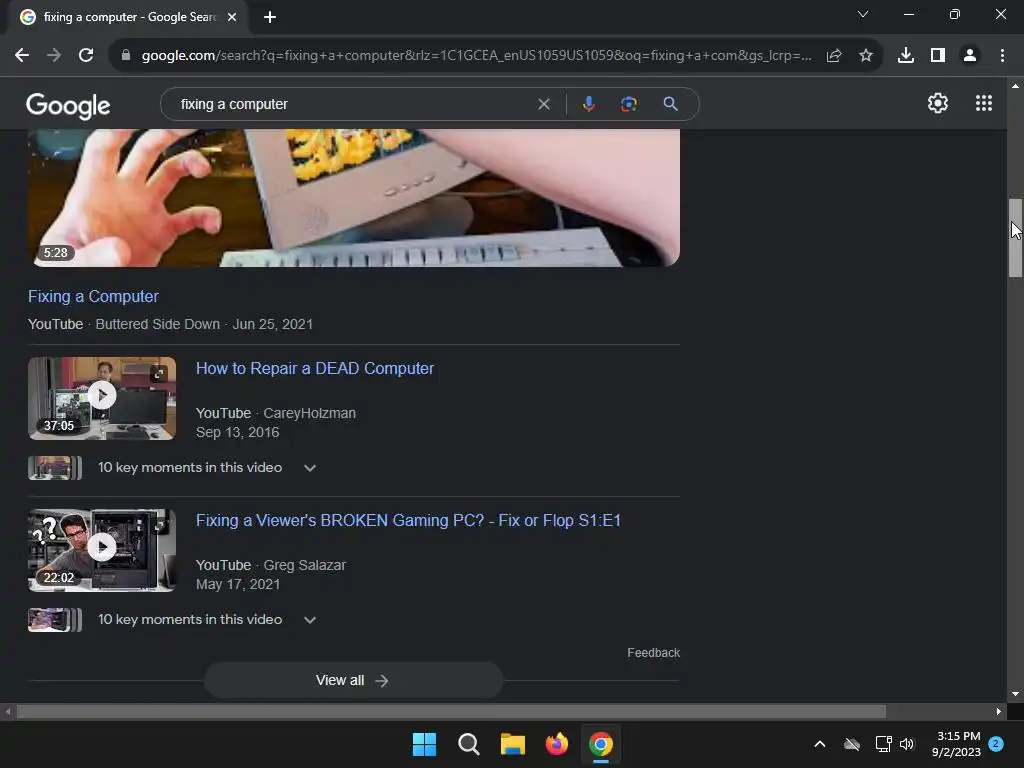Open a new browser tab
The width and height of the screenshot is (1024, 768).
[270, 17]
